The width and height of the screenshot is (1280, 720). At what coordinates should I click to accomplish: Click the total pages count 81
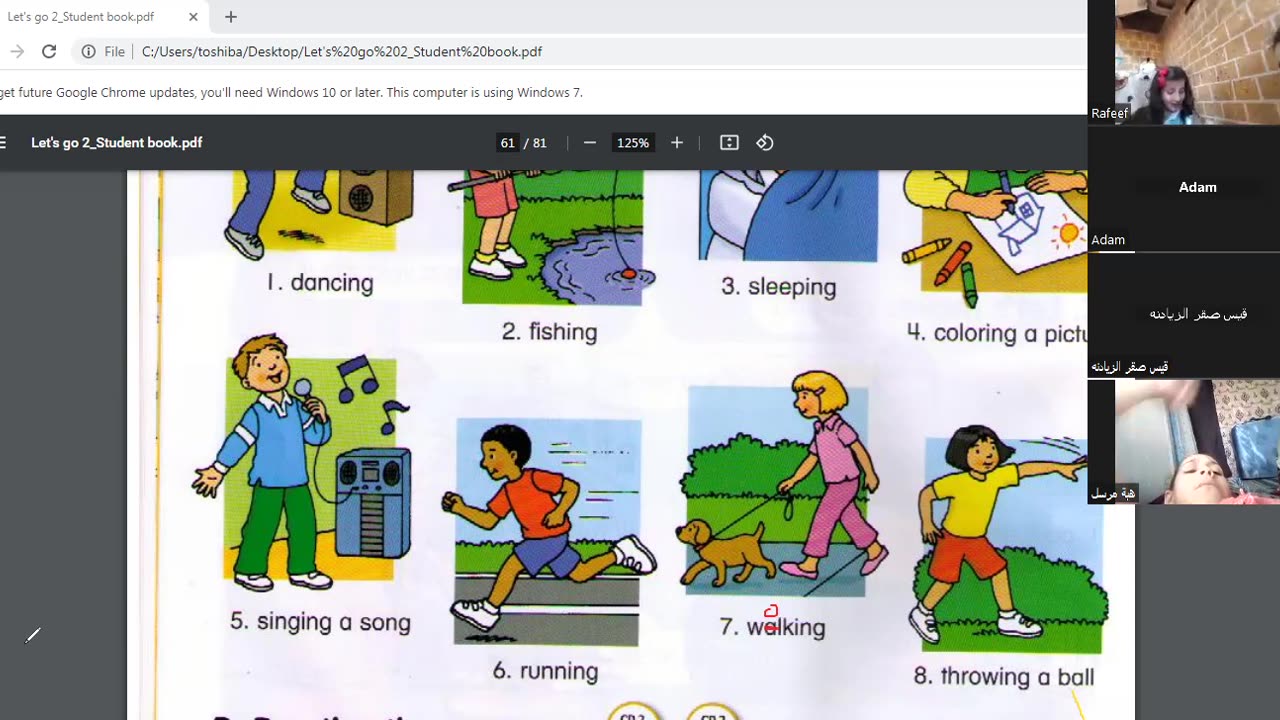point(540,143)
